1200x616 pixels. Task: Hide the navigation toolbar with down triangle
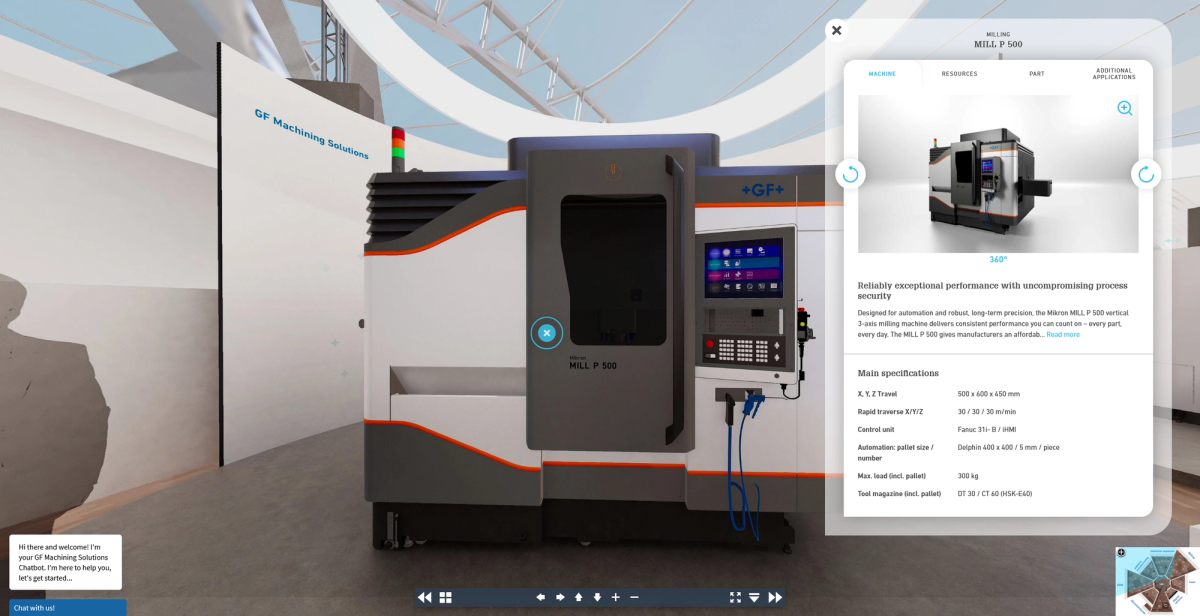(x=755, y=597)
